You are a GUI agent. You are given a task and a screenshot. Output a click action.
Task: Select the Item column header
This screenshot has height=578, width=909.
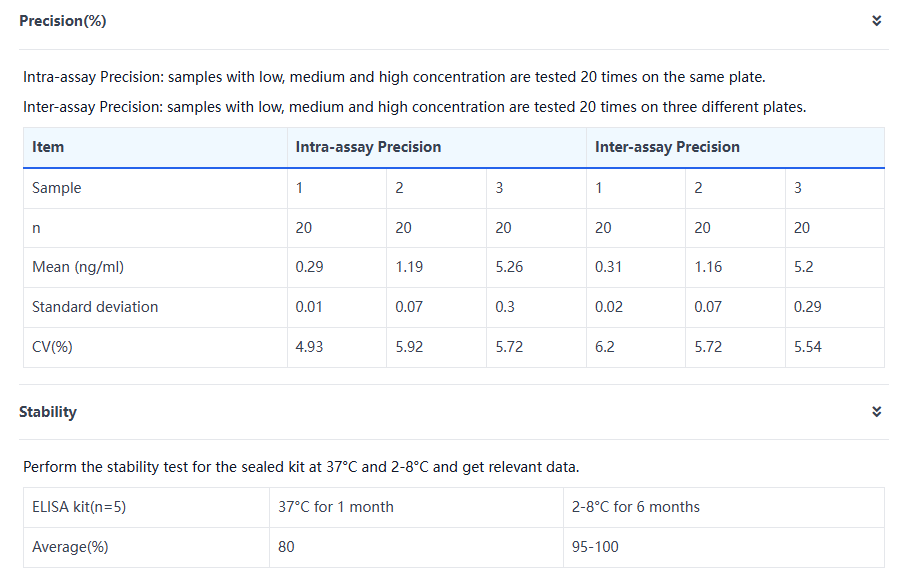coord(48,147)
